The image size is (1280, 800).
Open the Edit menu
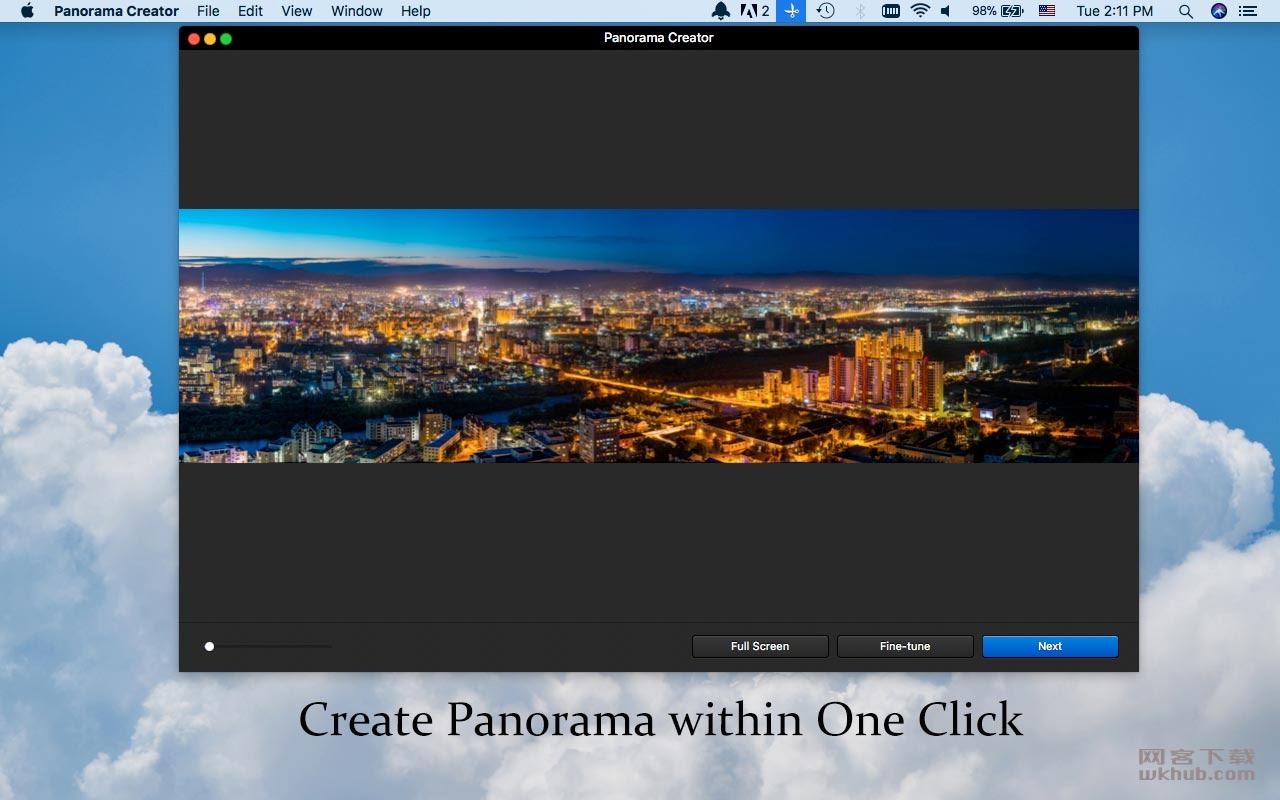[x=250, y=11]
